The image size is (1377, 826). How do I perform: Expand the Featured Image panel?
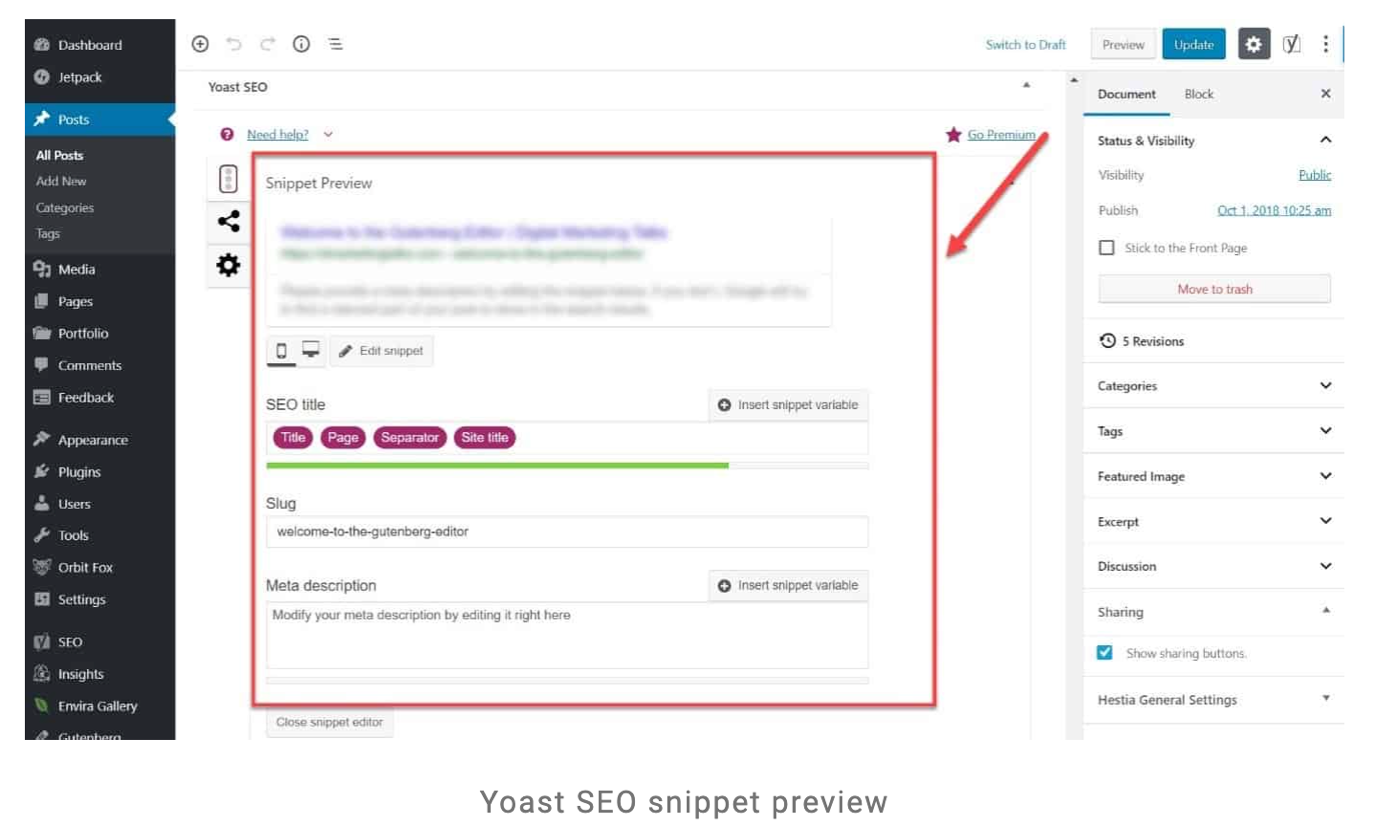[1326, 476]
